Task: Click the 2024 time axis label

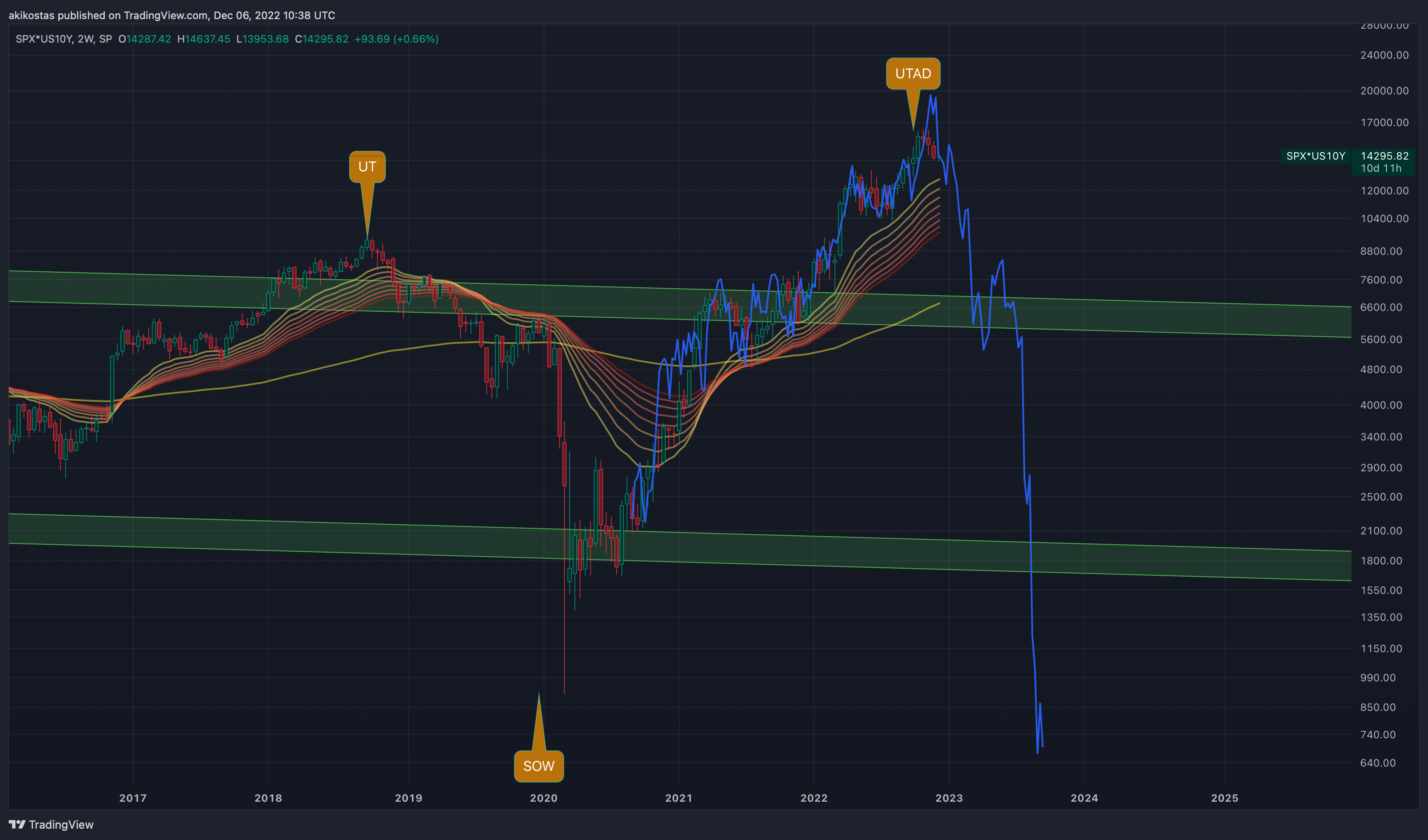Action: pyautogui.click(x=1084, y=798)
